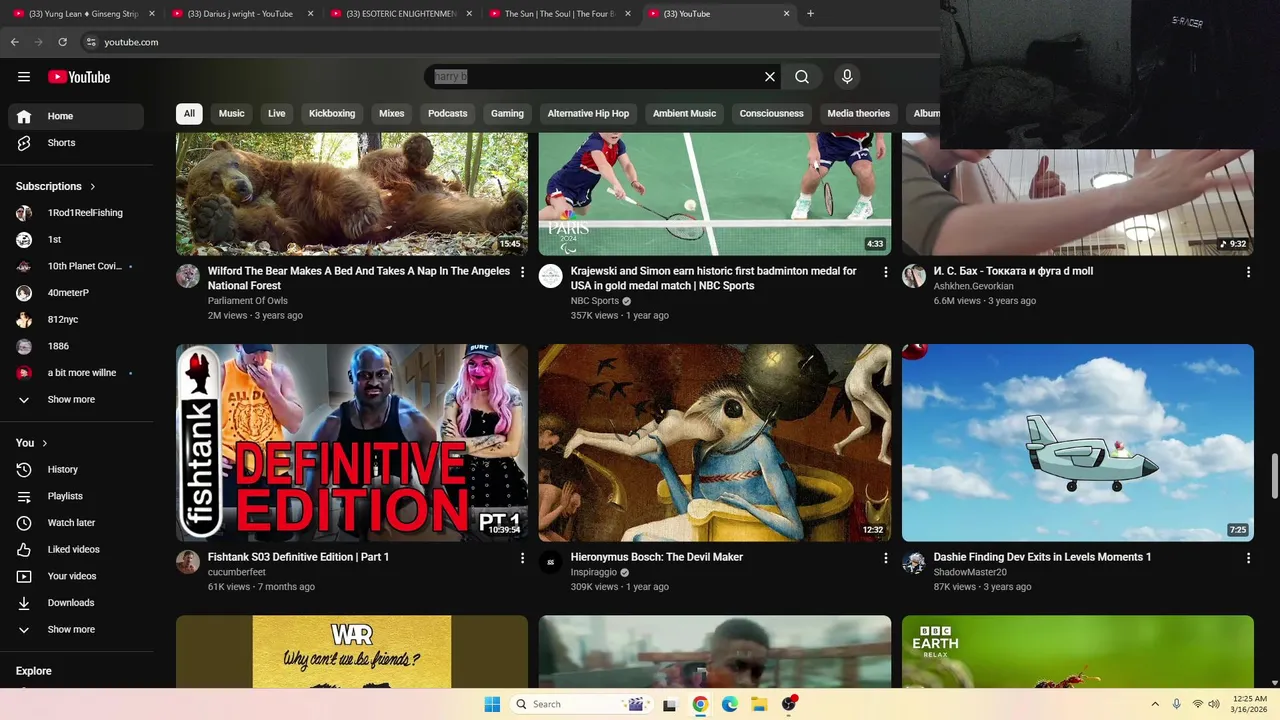
Task: Switch to The Sun The Soul browser tab
Action: click(x=558, y=14)
